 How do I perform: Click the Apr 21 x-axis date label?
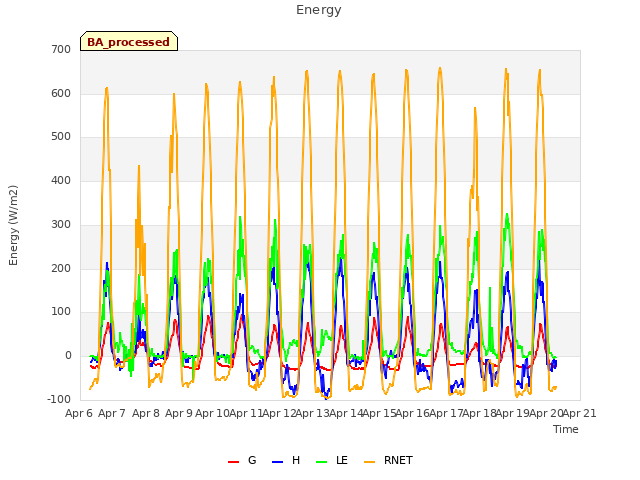click(580, 413)
